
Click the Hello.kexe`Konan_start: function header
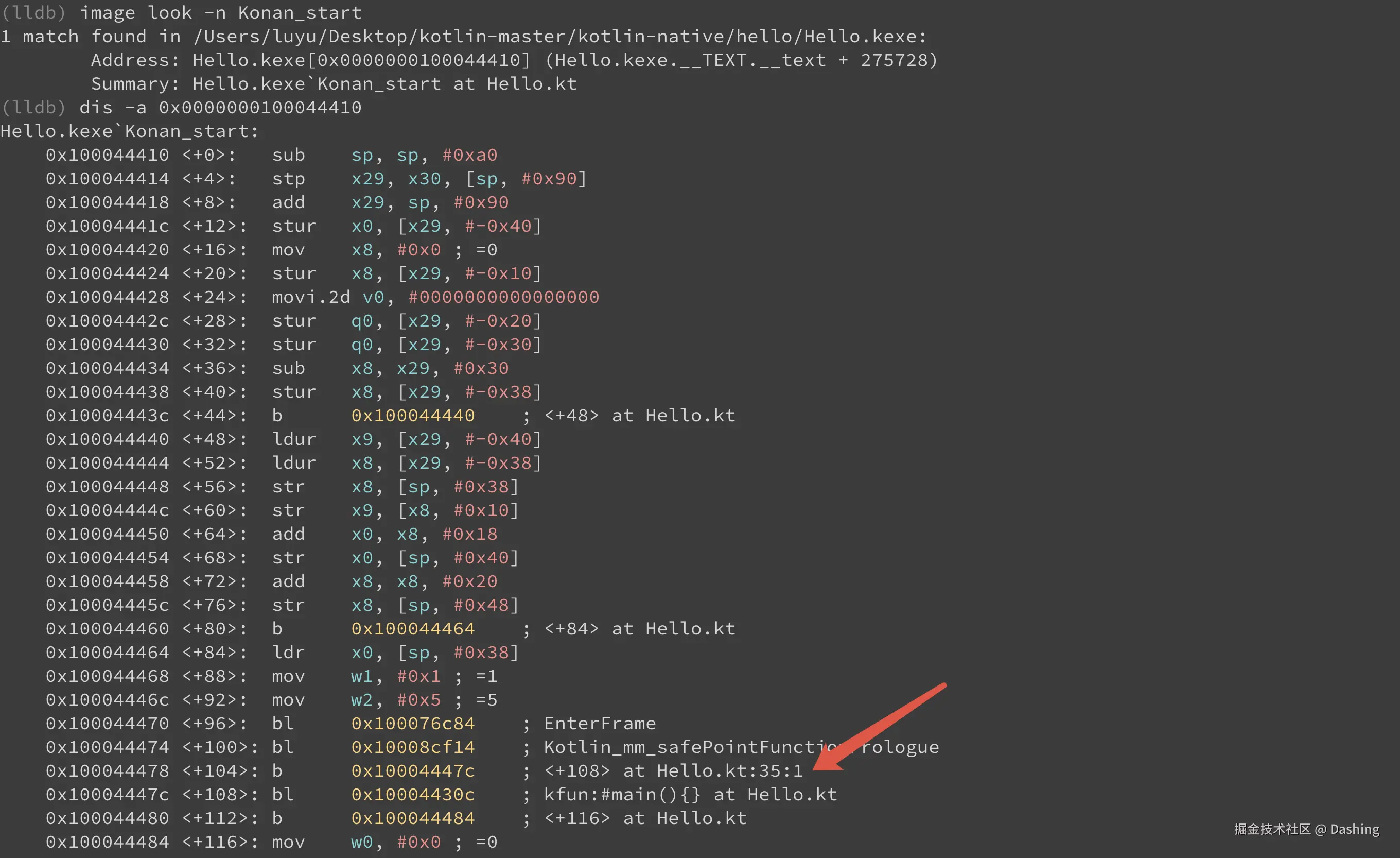(x=130, y=131)
